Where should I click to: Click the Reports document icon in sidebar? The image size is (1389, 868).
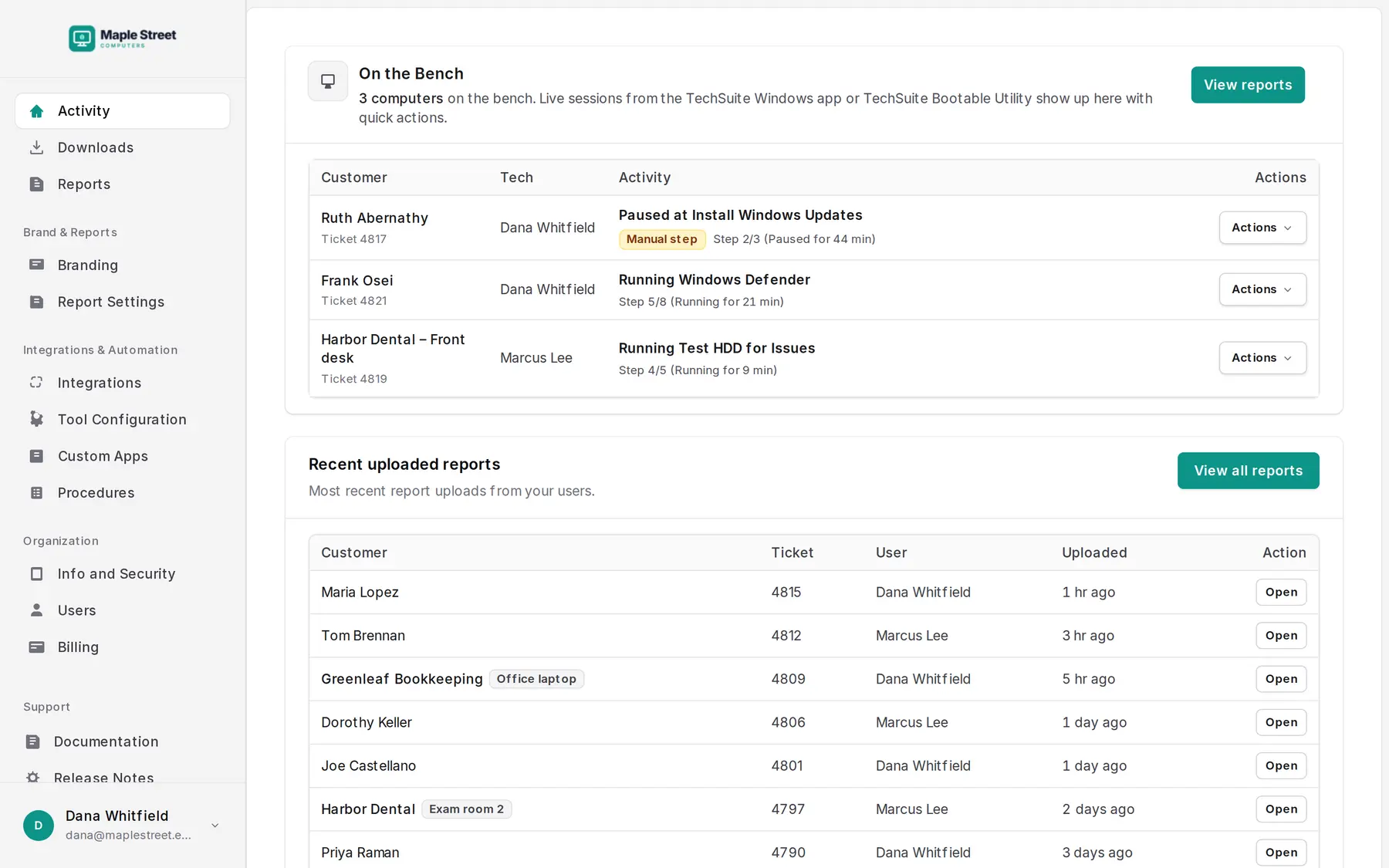pyautogui.click(x=36, y=184)
